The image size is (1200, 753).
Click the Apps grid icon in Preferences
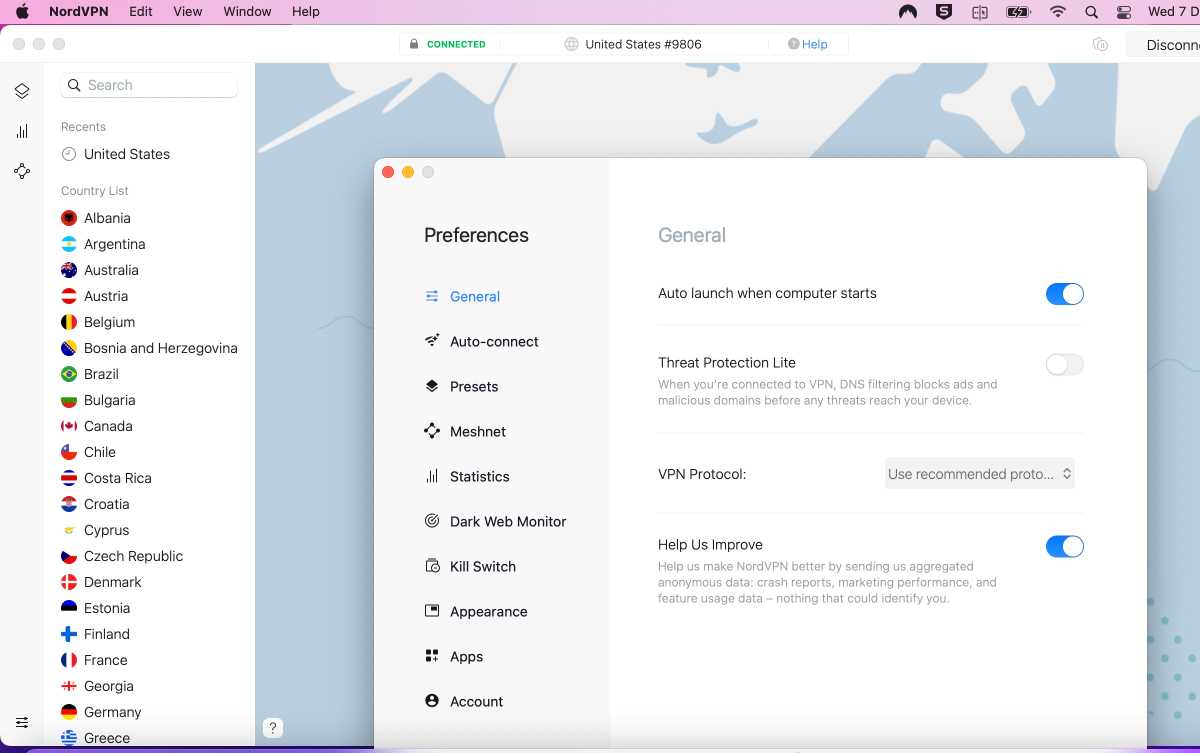tap(432, 656)
